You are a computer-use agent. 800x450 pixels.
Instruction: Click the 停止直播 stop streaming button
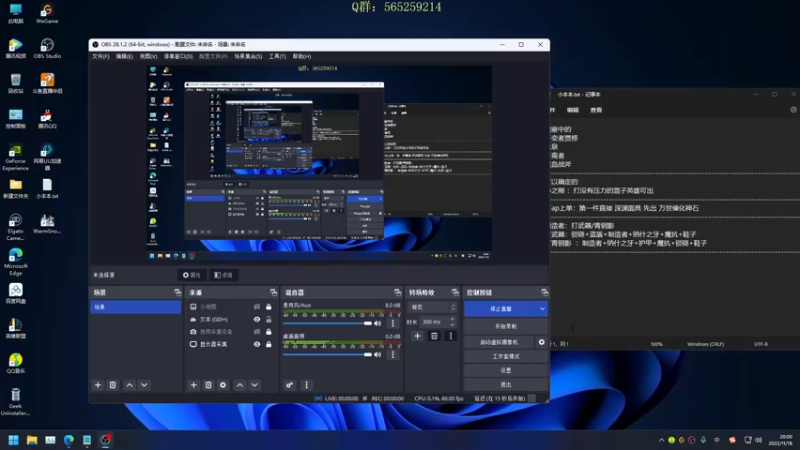click(501, 309)
